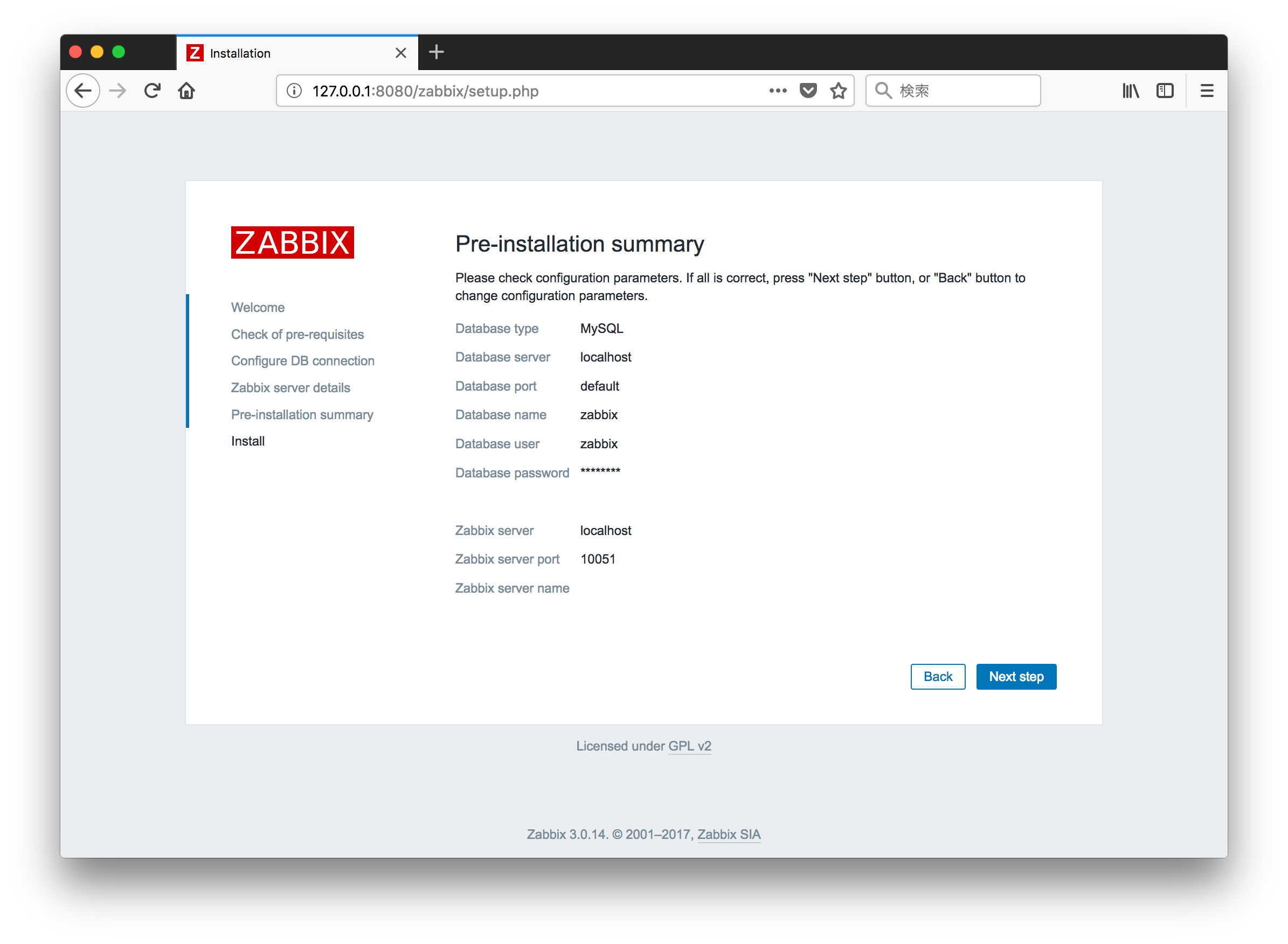Screen dimensions: 1288x944
Task: Click the Database name label
Action: pyautogui.click(x=501, y=415)
